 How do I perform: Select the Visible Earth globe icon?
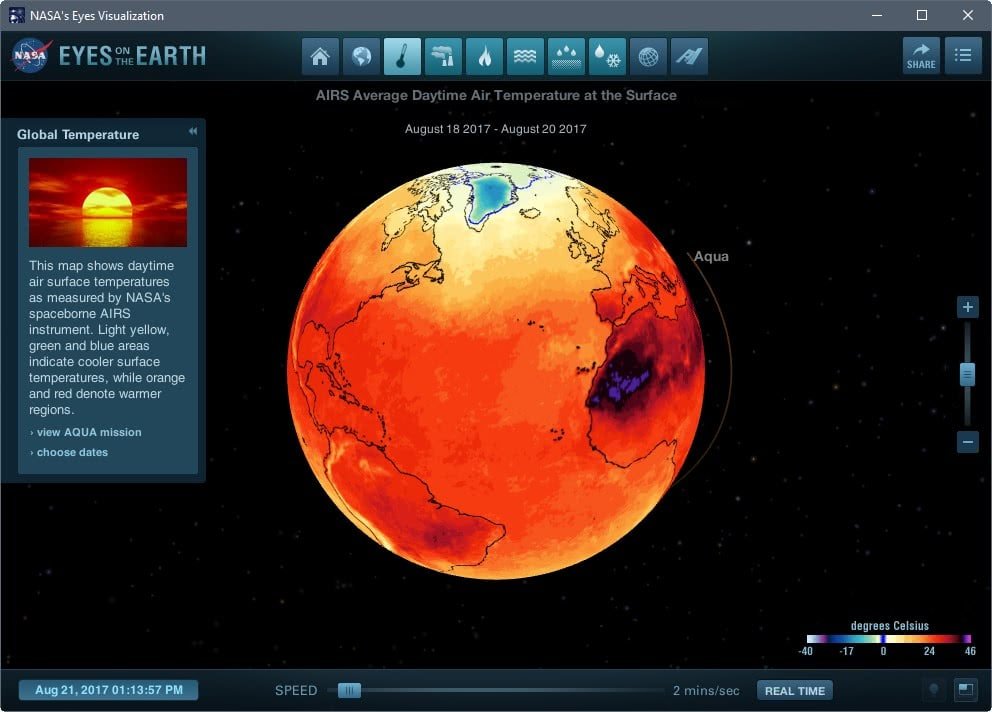coord(361,56)
